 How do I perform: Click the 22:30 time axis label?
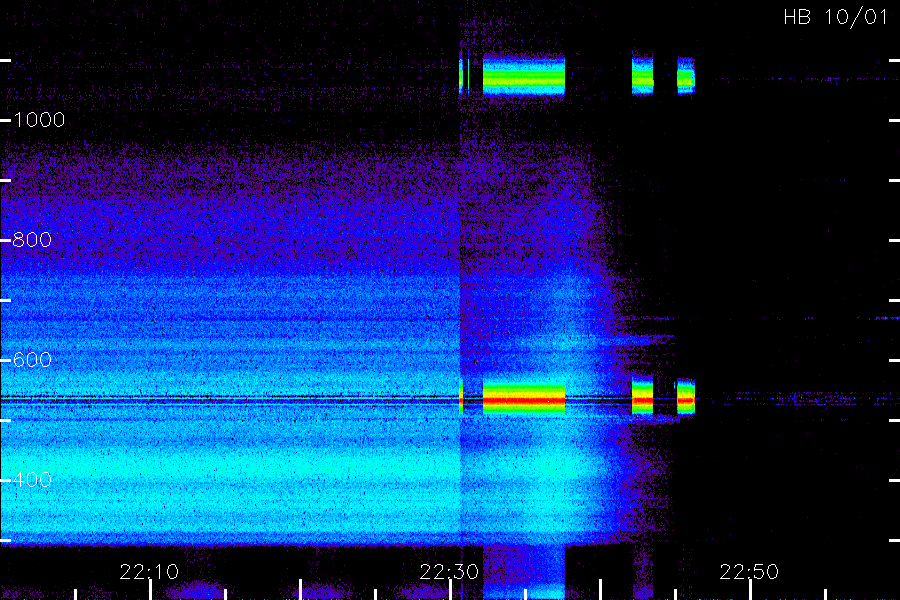coord(449,572)
